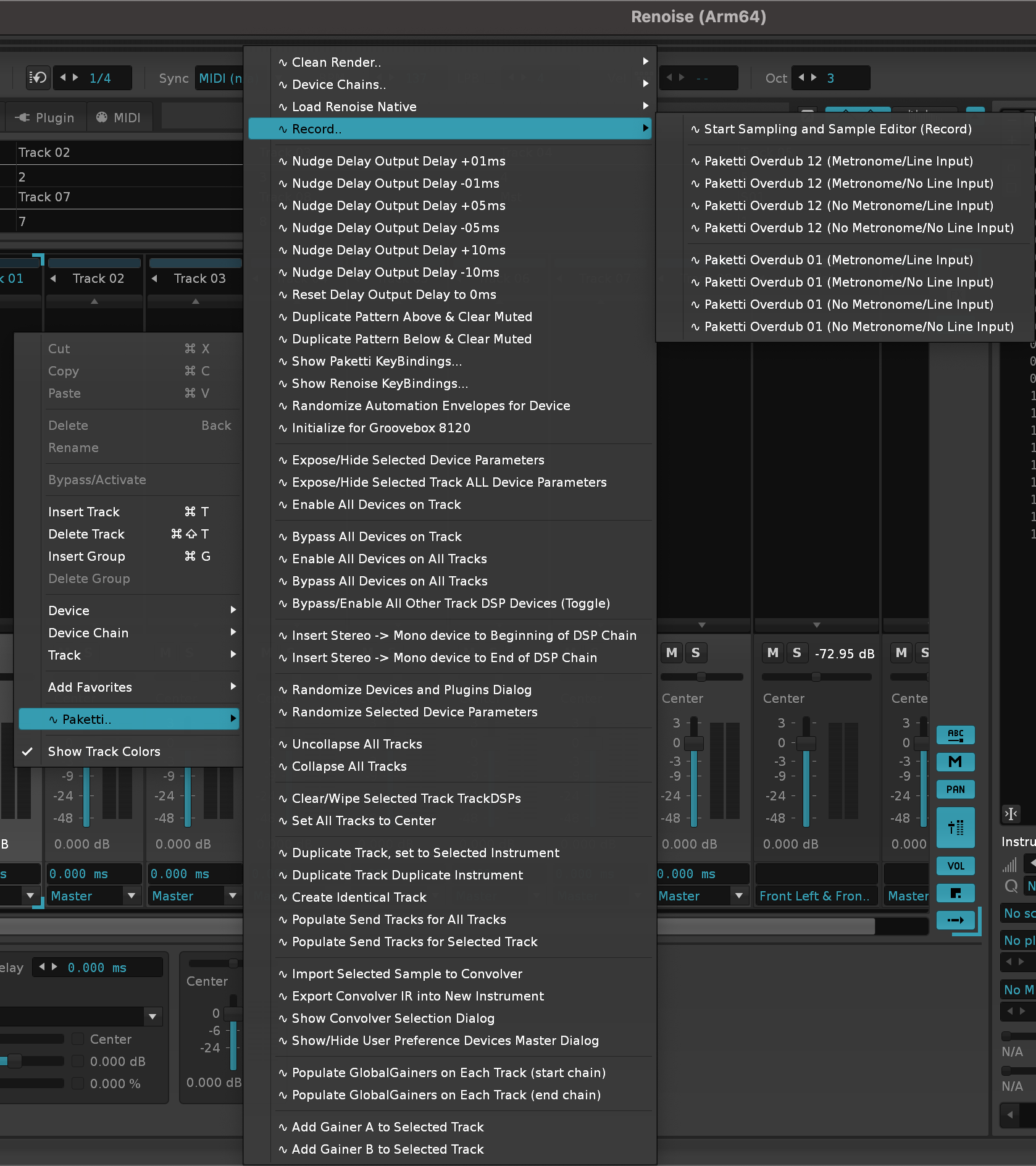This screenshot has height=1166, width=1036.
Task: Choose Collapse All Tracks from the menu
Action: click(349, 766)
